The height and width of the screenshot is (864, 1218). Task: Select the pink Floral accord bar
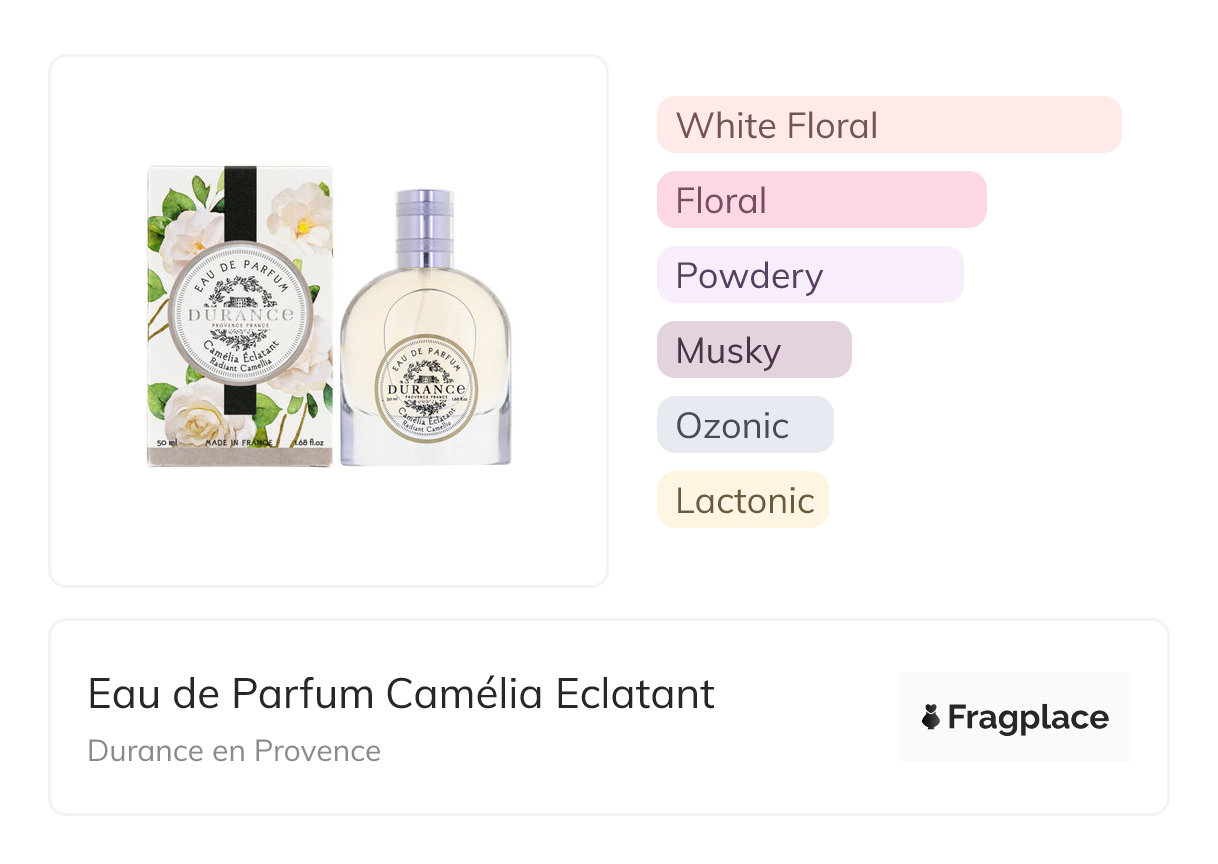point(821,200)
